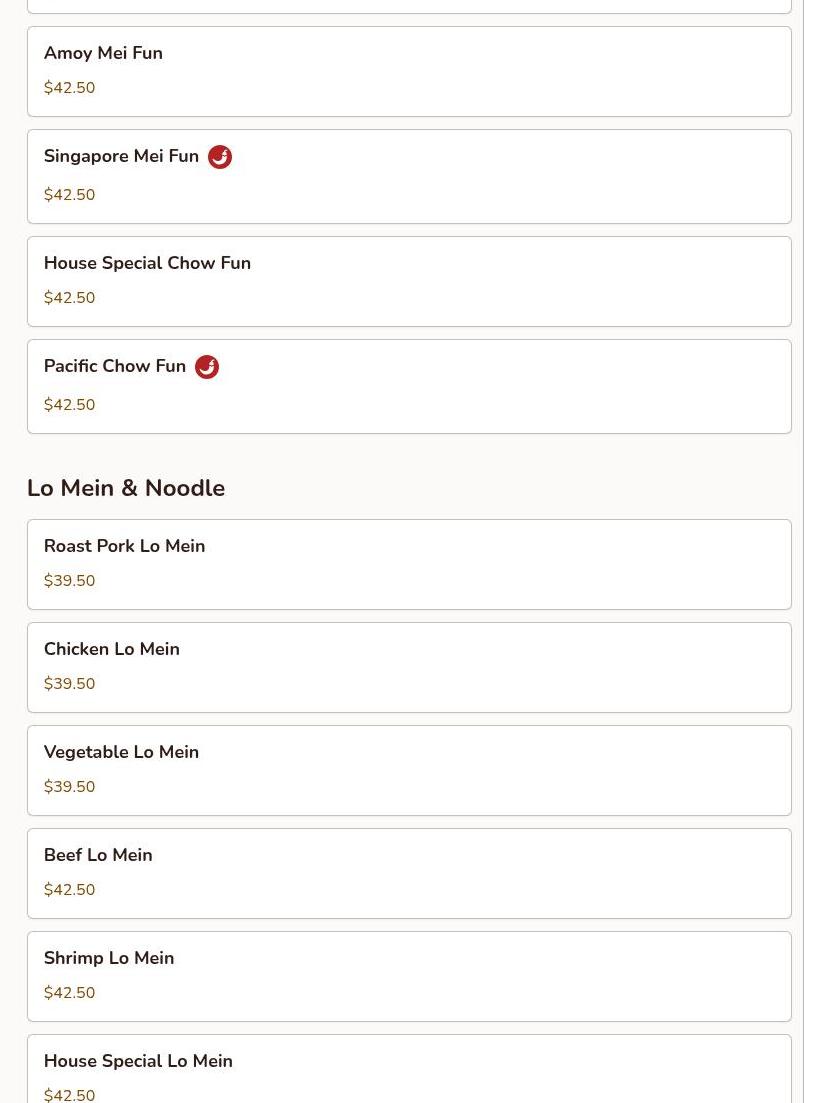The image size is (824, 1103).
Task: Click the chili icon next to Pacific Chow Fun
Action: tap(207, 367)
